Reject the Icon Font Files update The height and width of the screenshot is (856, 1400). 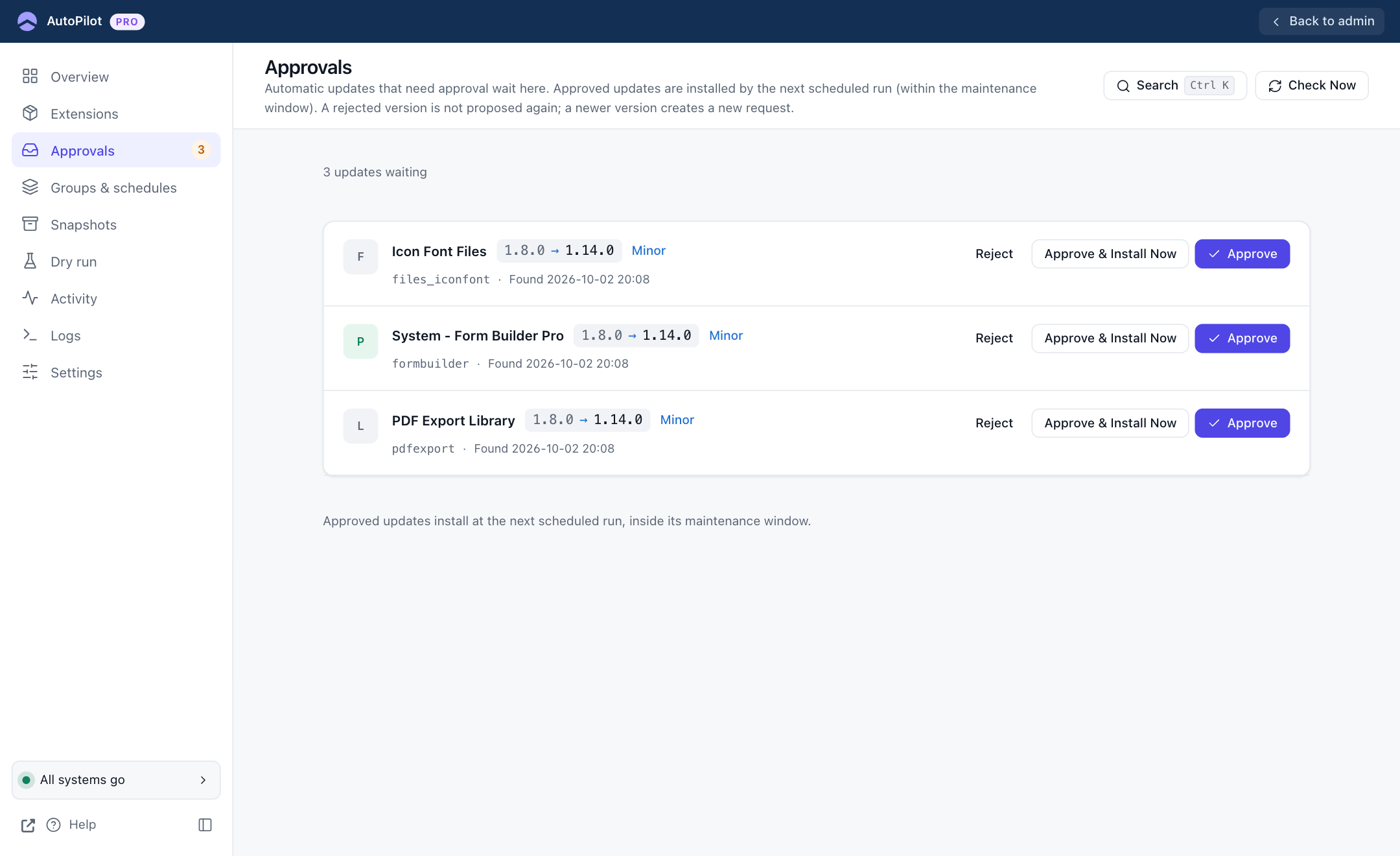point(994,254)
